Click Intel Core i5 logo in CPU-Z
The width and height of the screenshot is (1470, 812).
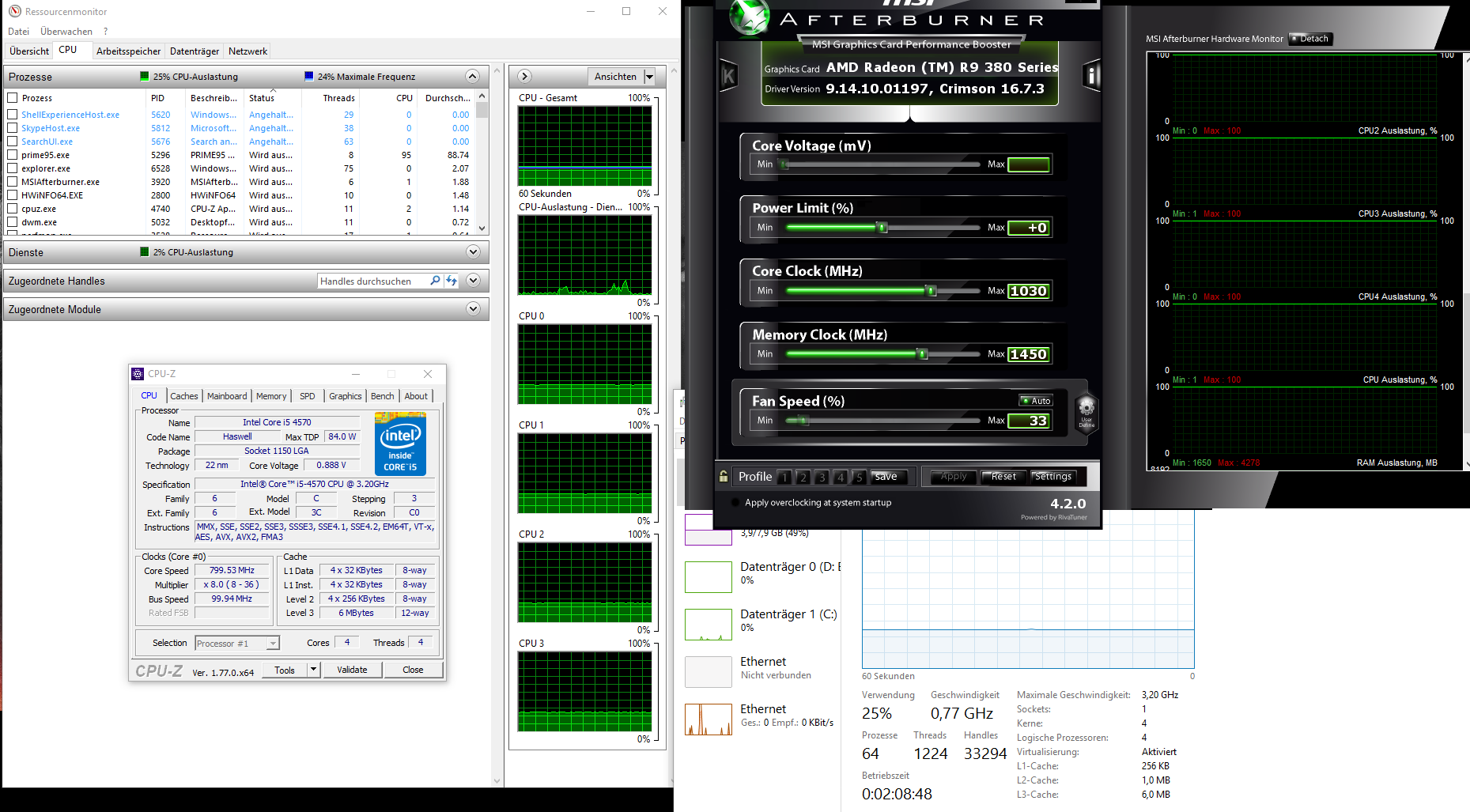click(400, 444)
